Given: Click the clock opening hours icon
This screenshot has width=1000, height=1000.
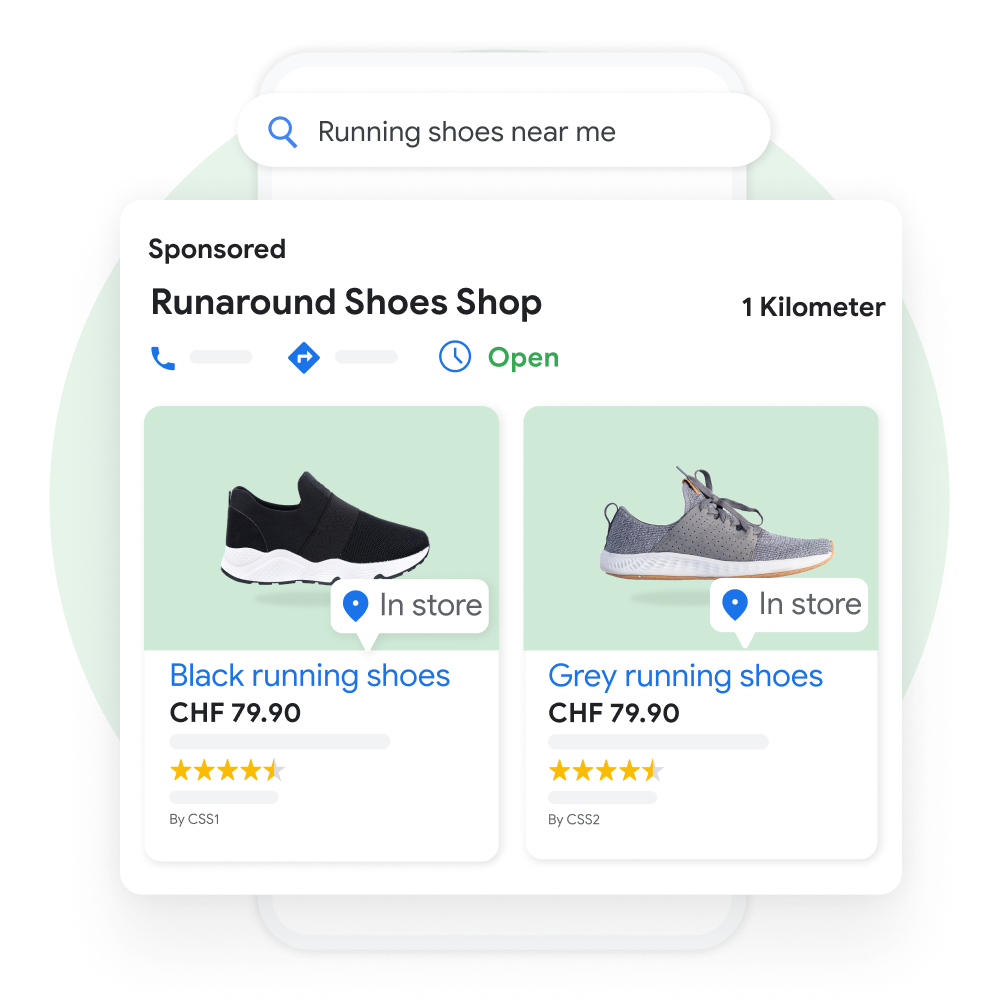Looking at the screenshot, I should (455, 357).
